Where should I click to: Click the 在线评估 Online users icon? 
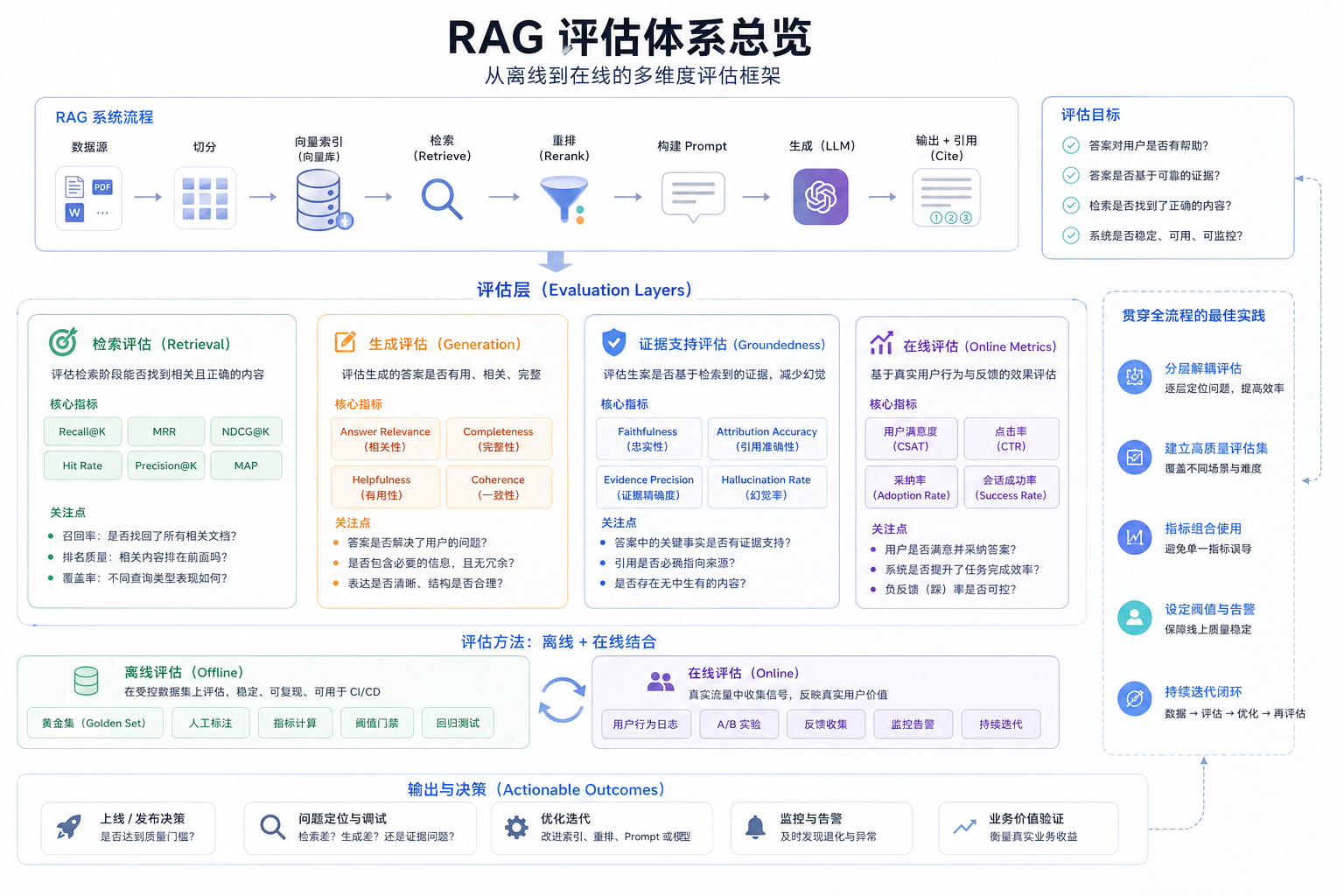point(661,681)
